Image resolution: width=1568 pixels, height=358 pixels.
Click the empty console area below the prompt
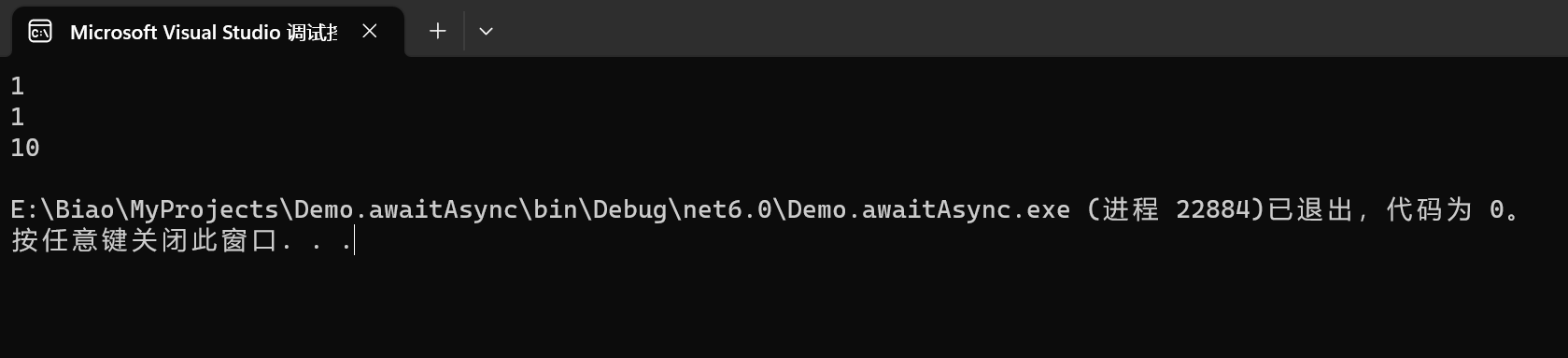pyautogui.click(x=784, y=308)
